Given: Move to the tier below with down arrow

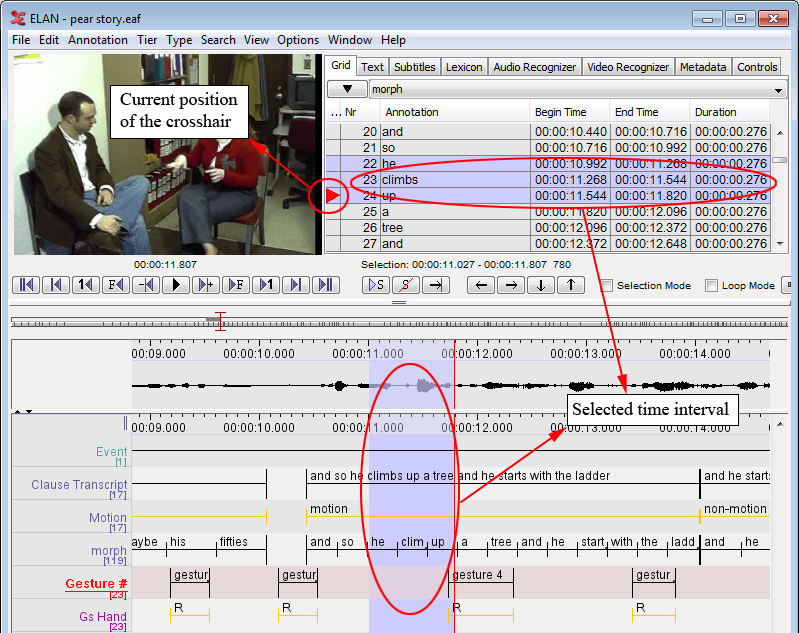Looking at the screenshot, I should (541, 285).
